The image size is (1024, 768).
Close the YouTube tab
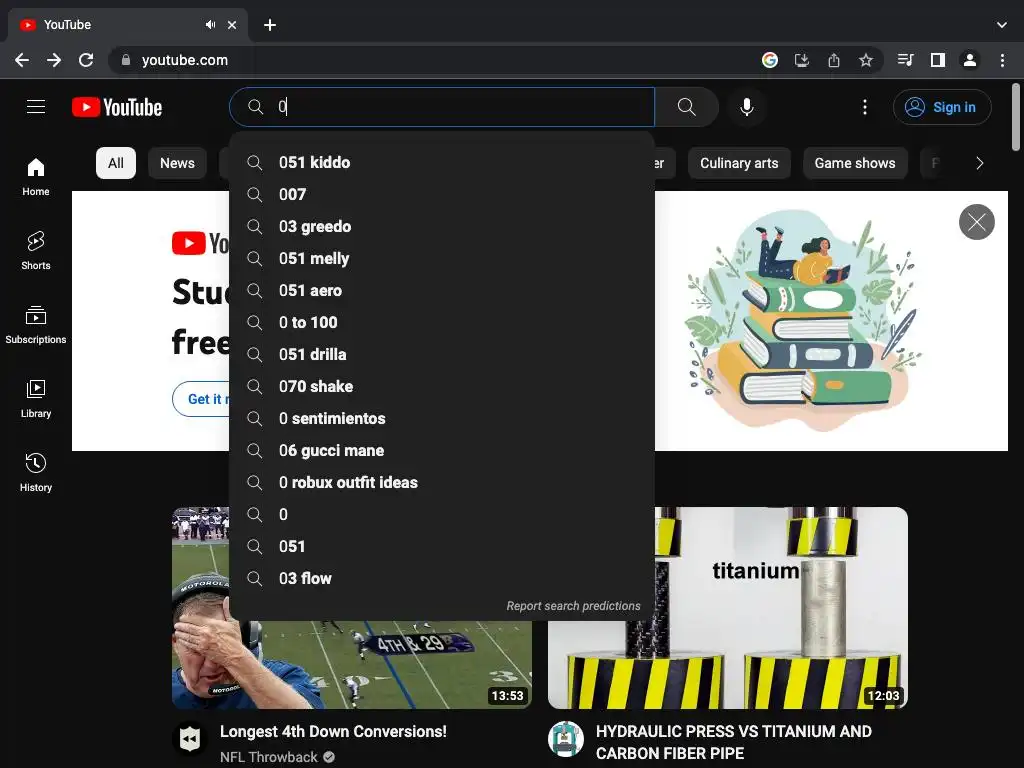(232, 25)
